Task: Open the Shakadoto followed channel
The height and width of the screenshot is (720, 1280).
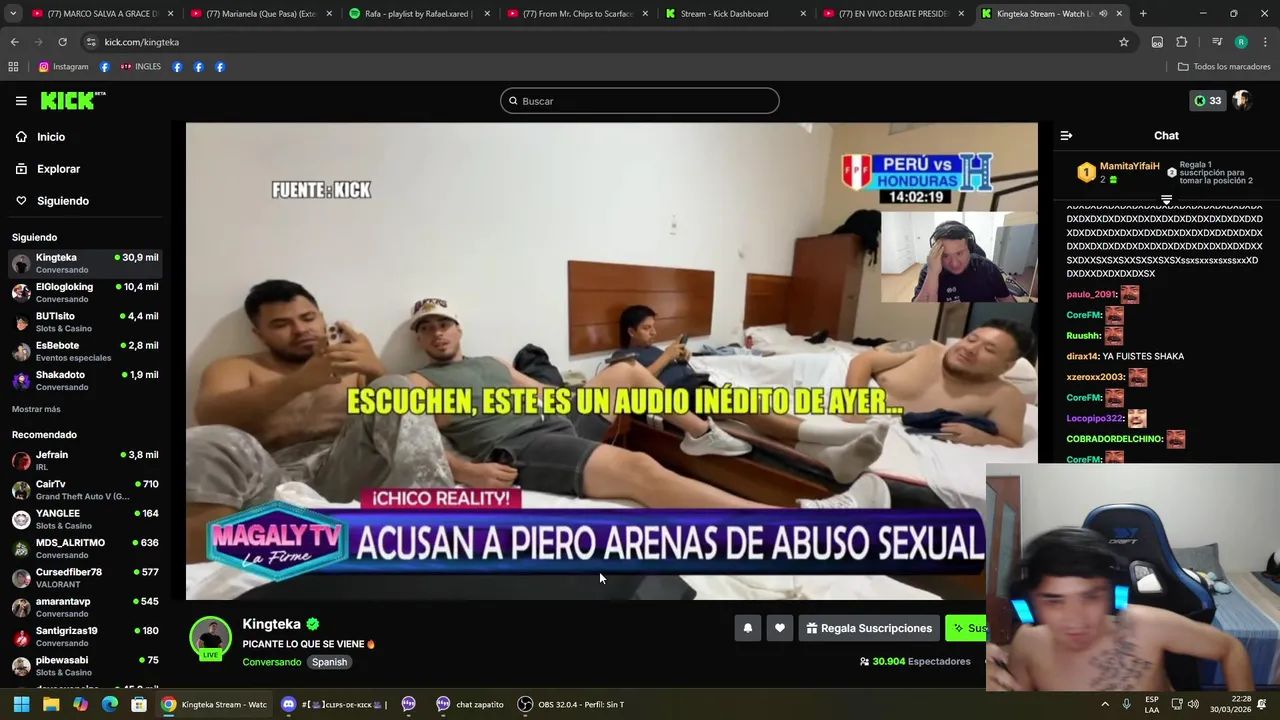Action: pyautogui.click(x=84, y=380)
